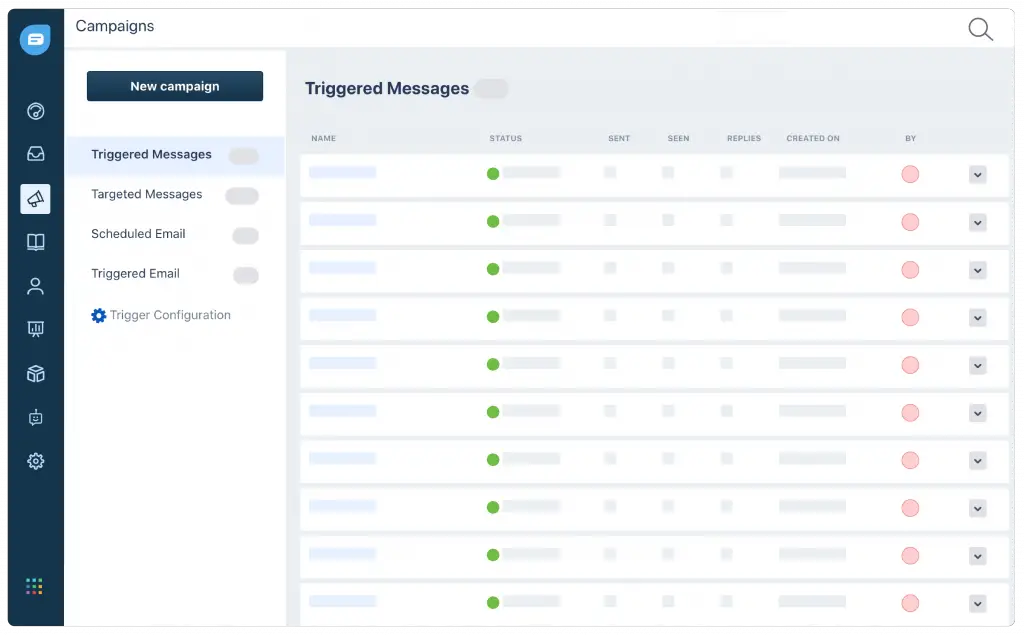Expand the chevron dropdown in seventh campaign row

pyautogui.click(x=978, y=461)
